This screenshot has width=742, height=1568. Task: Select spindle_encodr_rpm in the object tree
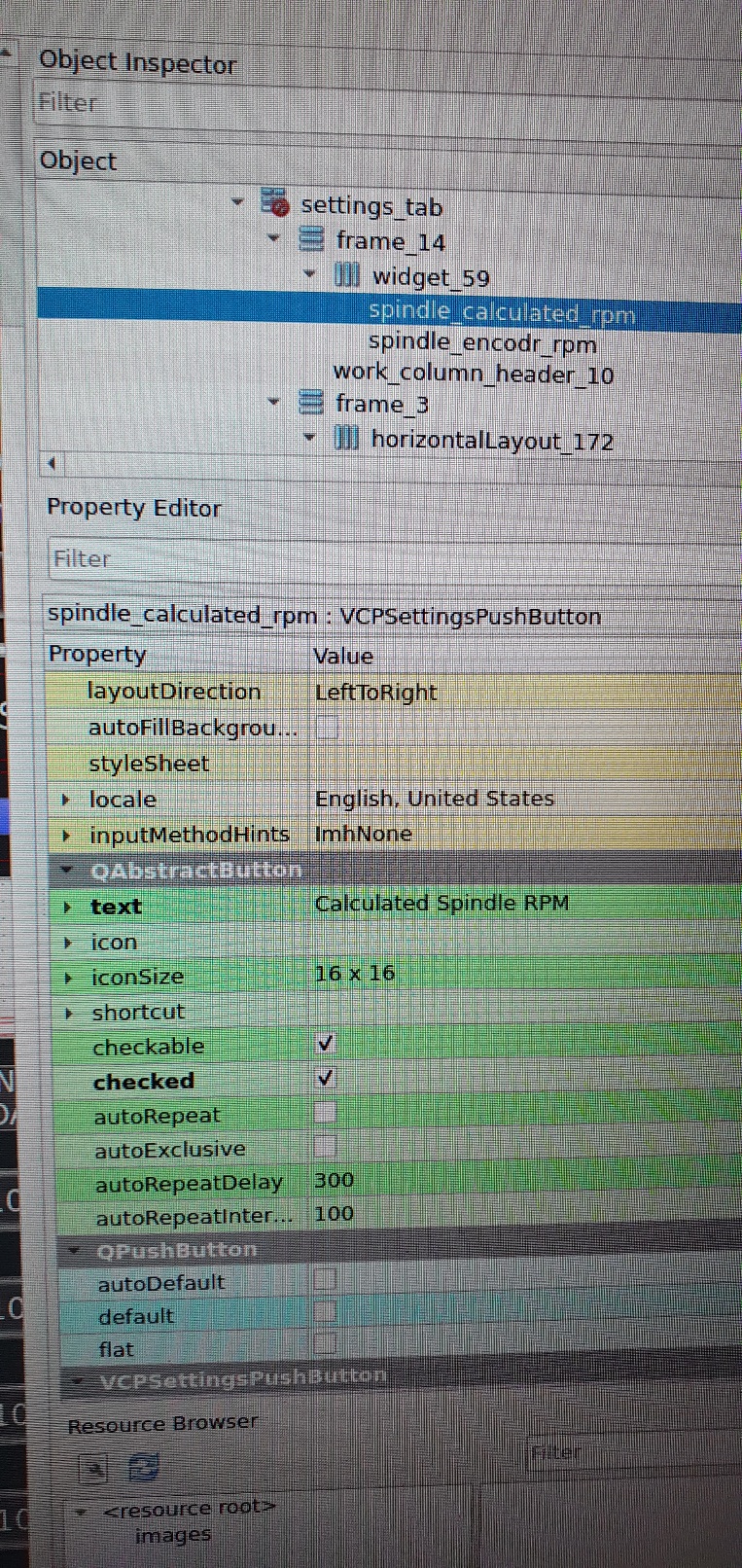[482, 343]
